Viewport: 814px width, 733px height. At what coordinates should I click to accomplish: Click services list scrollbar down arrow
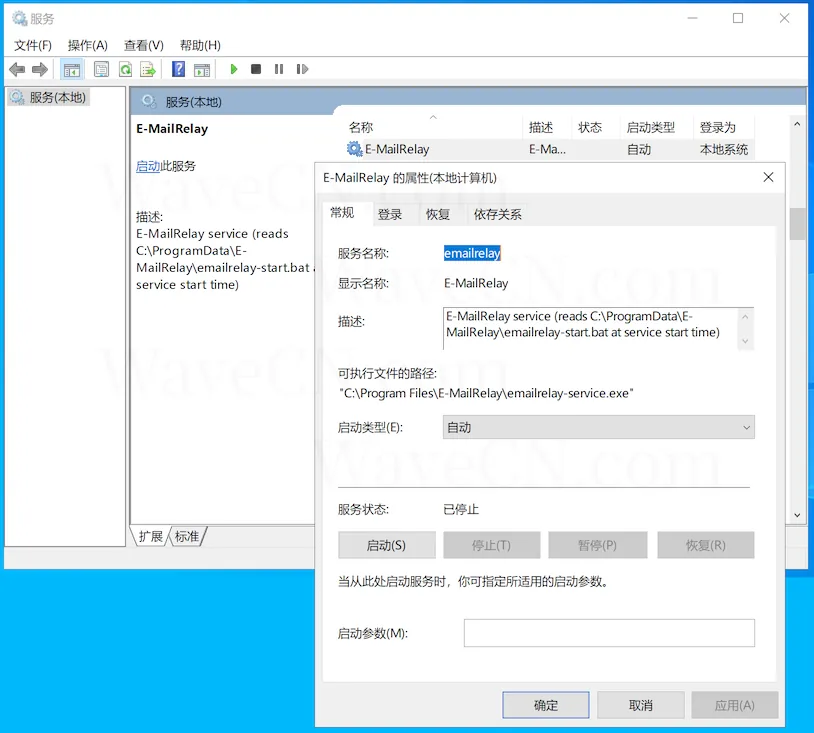797,515
